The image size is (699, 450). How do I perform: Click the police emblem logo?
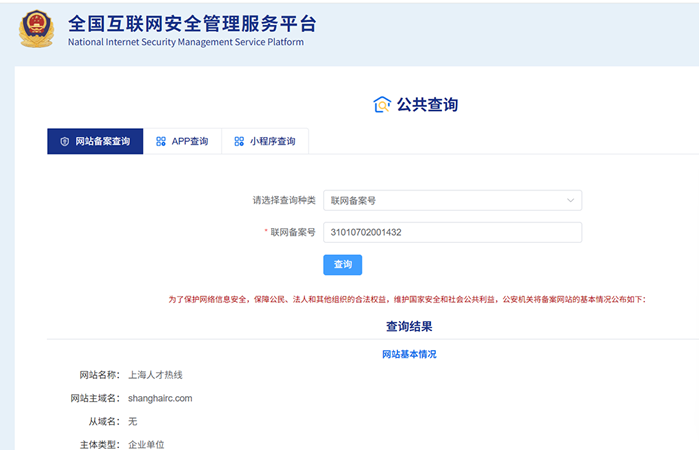point(37,29)
